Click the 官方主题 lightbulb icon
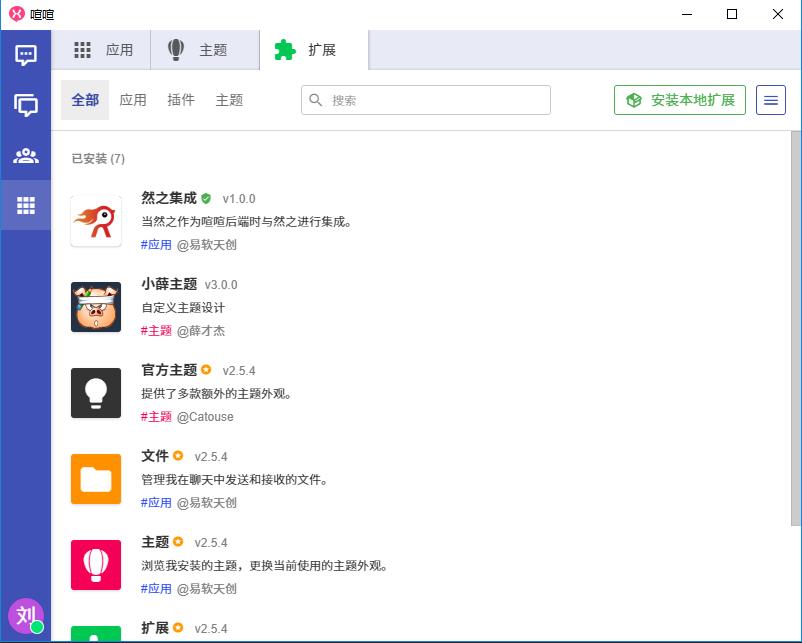 (x=96, y=393)
